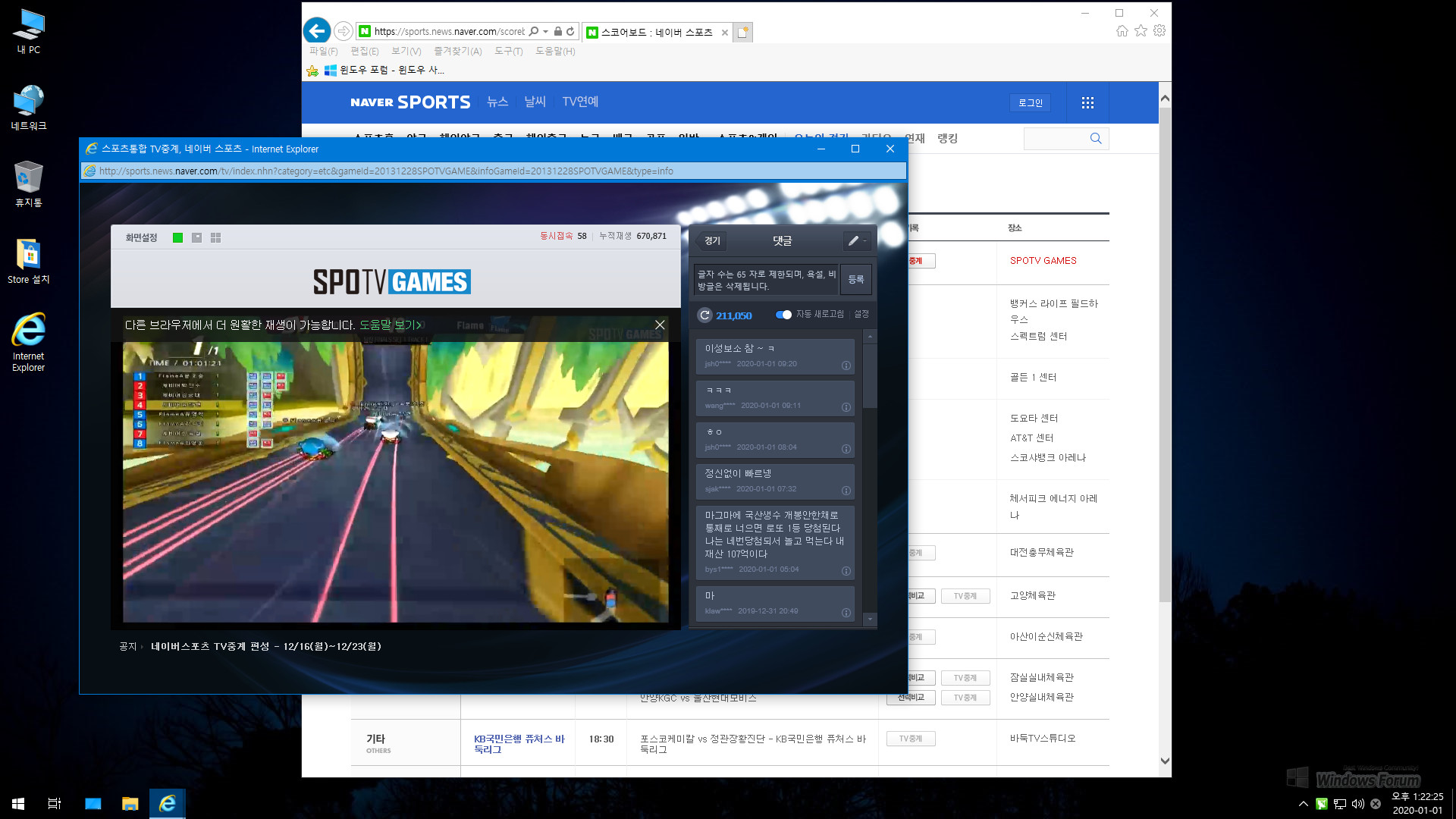Open the 날씨 link in Naver Sports header
Image resolution: width=1456 pixels, height=819 pixels.
(535, 102)
